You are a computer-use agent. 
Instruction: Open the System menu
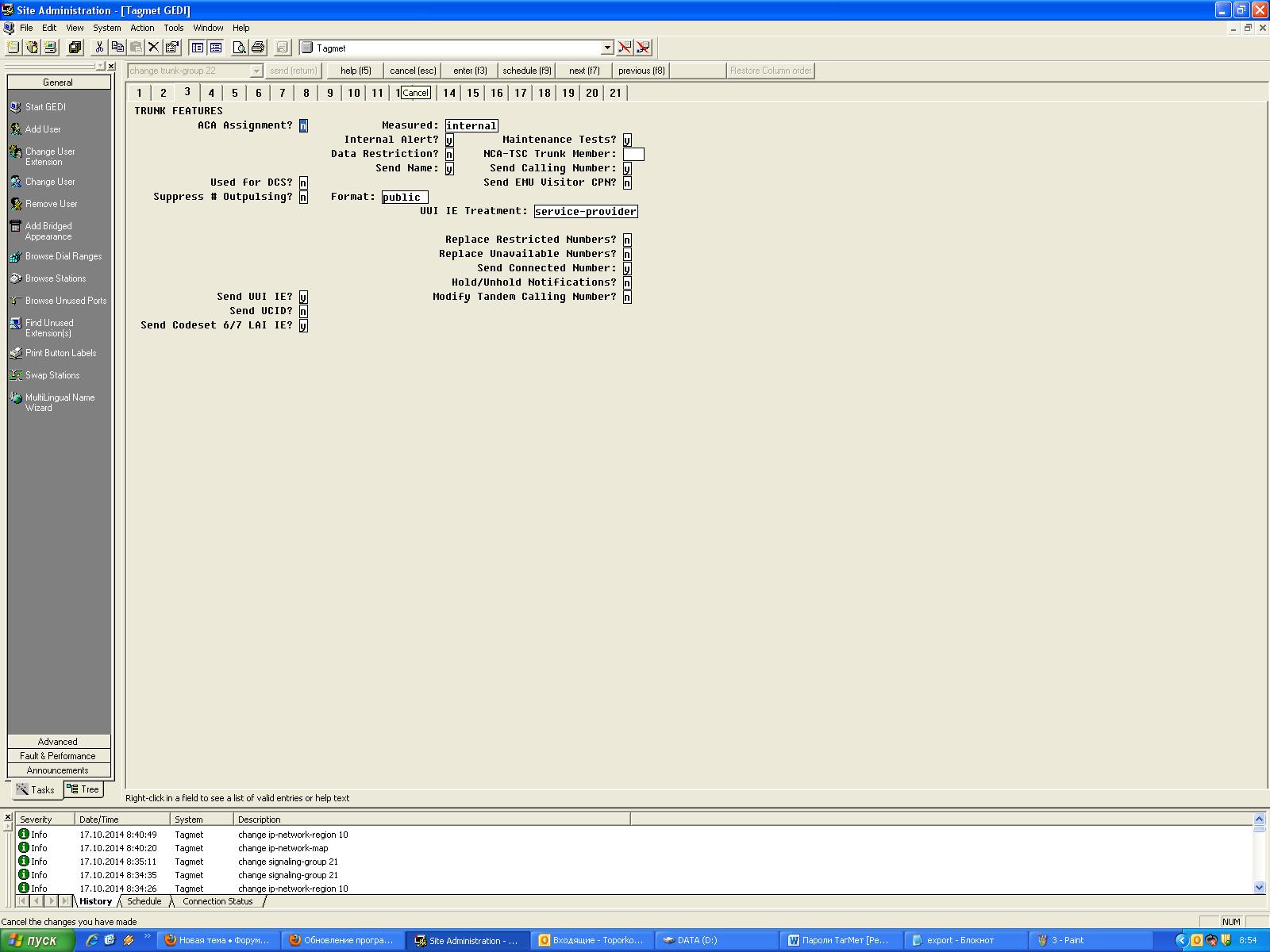click(x=107, y=28)
